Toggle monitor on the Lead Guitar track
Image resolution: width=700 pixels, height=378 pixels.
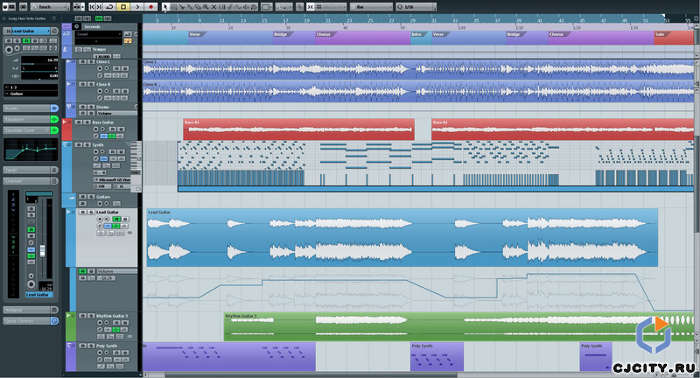click(108, 219)
